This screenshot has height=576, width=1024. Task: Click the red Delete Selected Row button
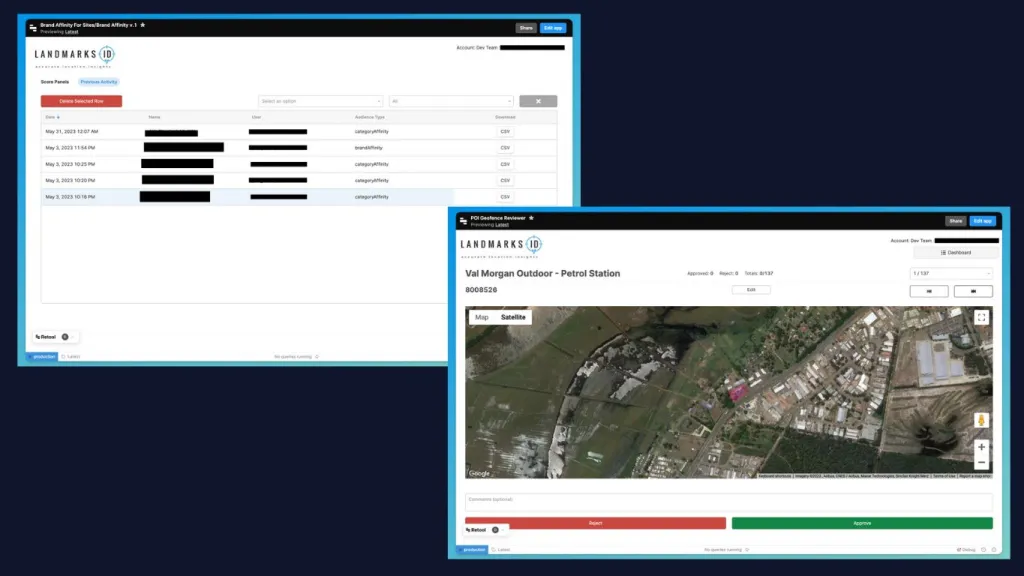pyautogui.click(x=81, y=101)
